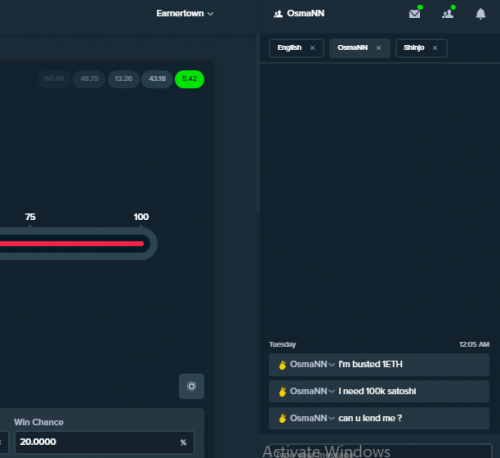This screenshot has height=458, width=500.
Task: Close the English chat tab
Action: click(x=312, y=48)
